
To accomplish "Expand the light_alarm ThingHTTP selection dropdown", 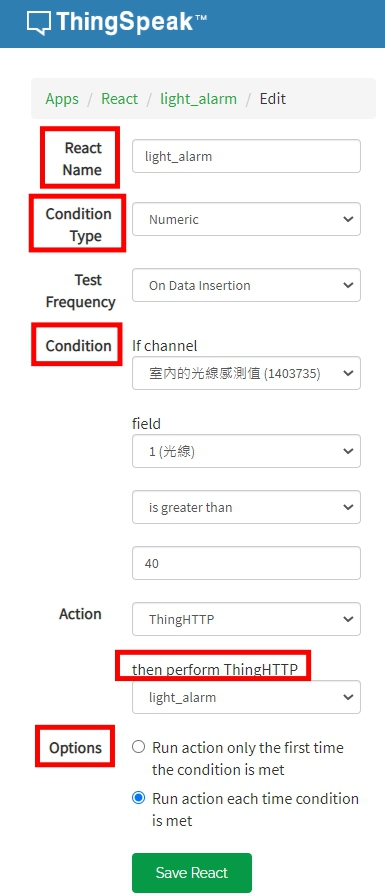I will (x=246, y=697).
